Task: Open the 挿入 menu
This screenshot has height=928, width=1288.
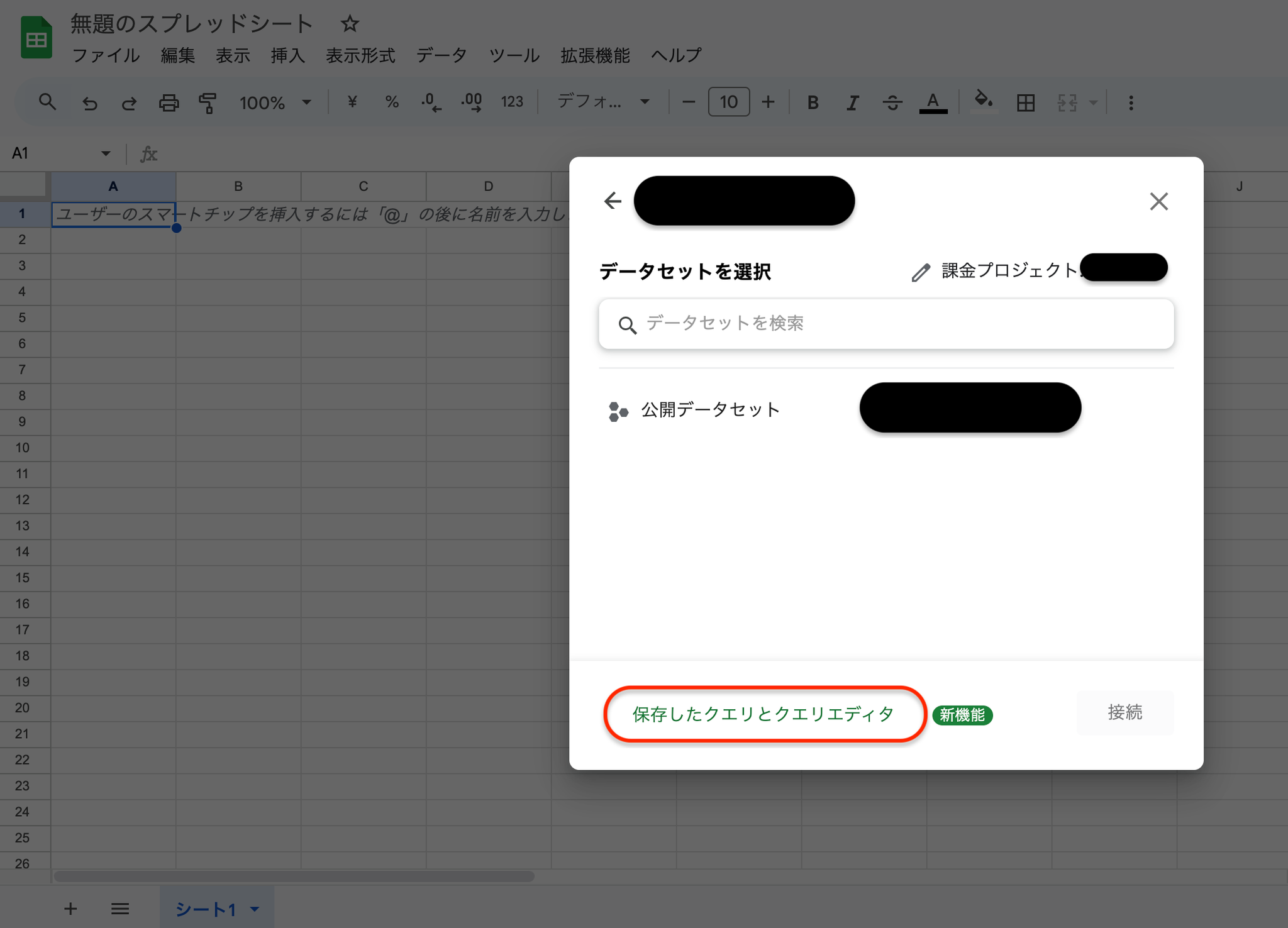Action: (x=287, y=55)
